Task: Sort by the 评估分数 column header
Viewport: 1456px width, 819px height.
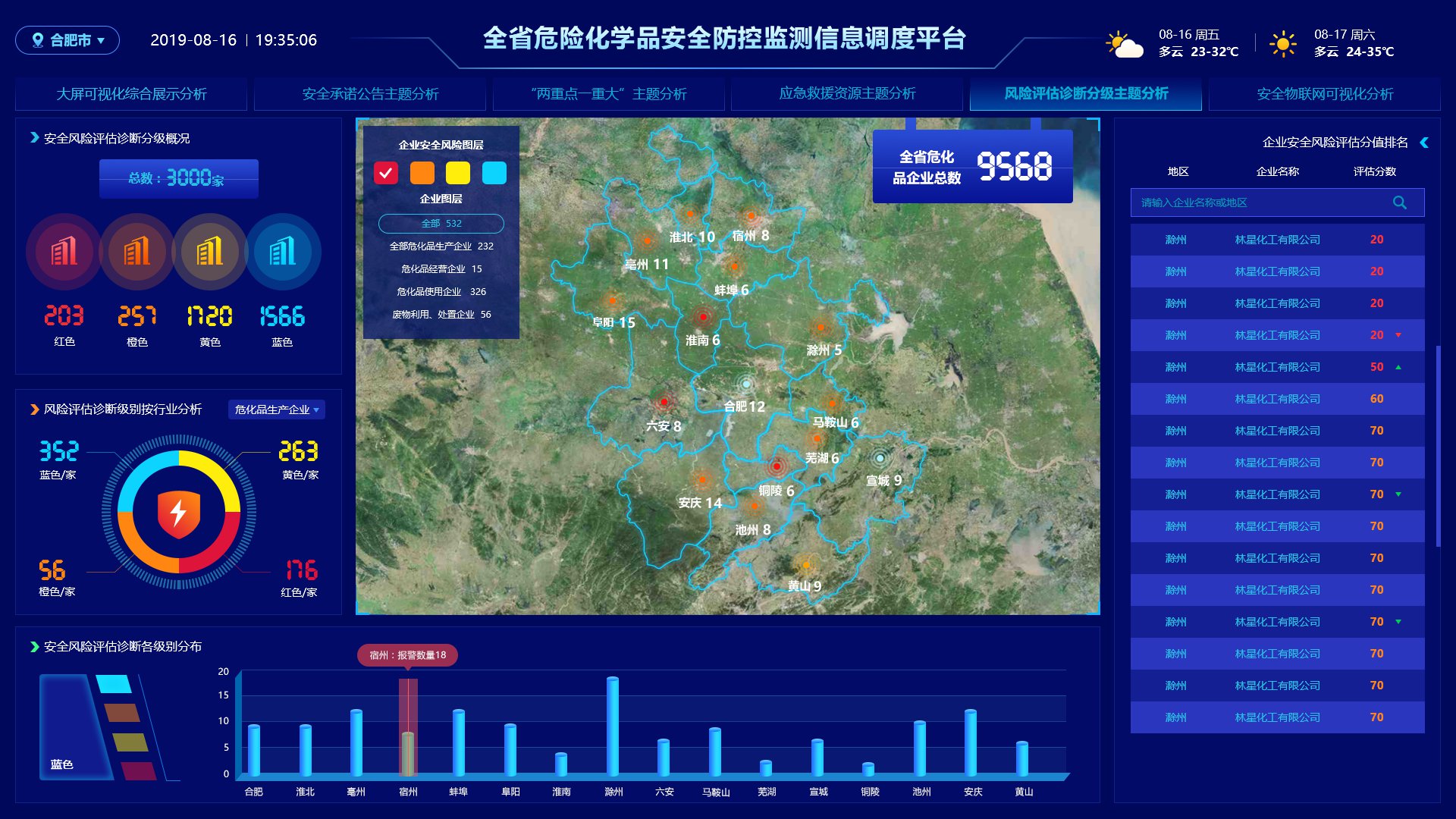Action: pyautogui.click(x=1375, y=171)
